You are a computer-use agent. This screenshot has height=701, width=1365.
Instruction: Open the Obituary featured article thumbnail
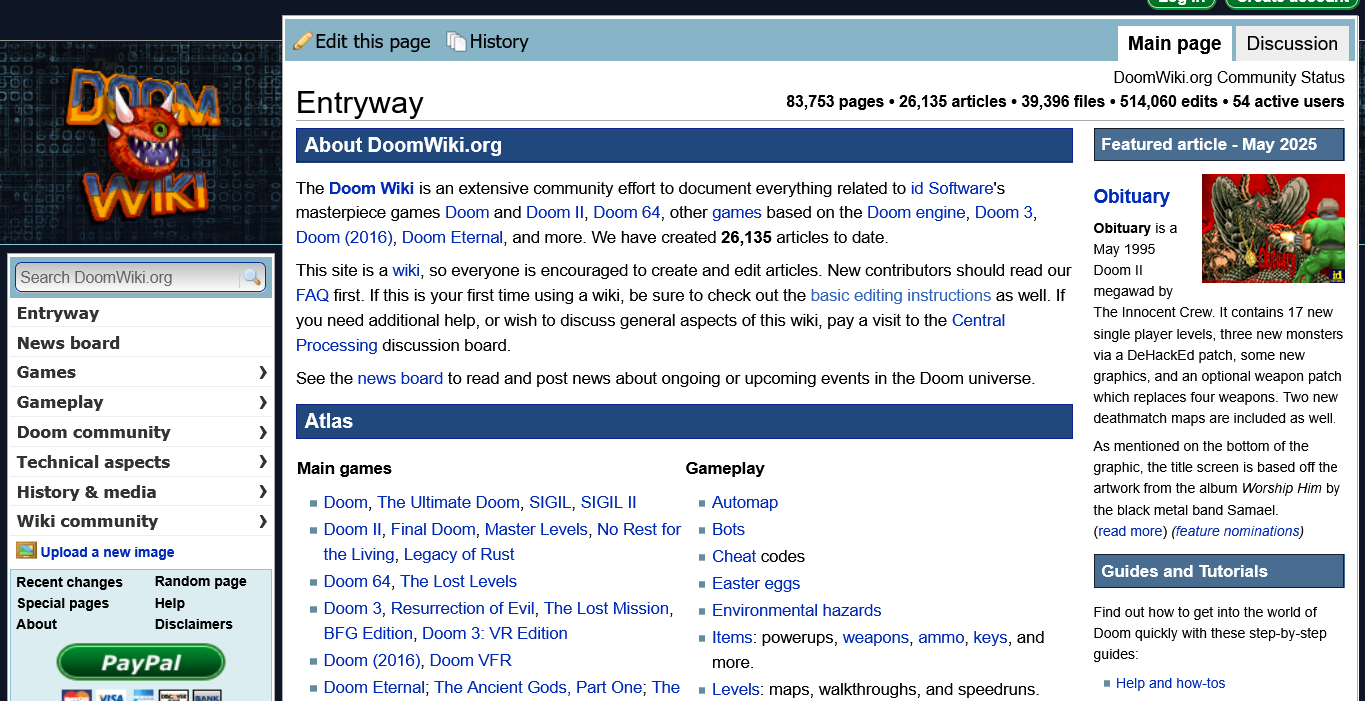pyautogui.click(x=1272, y=229)
